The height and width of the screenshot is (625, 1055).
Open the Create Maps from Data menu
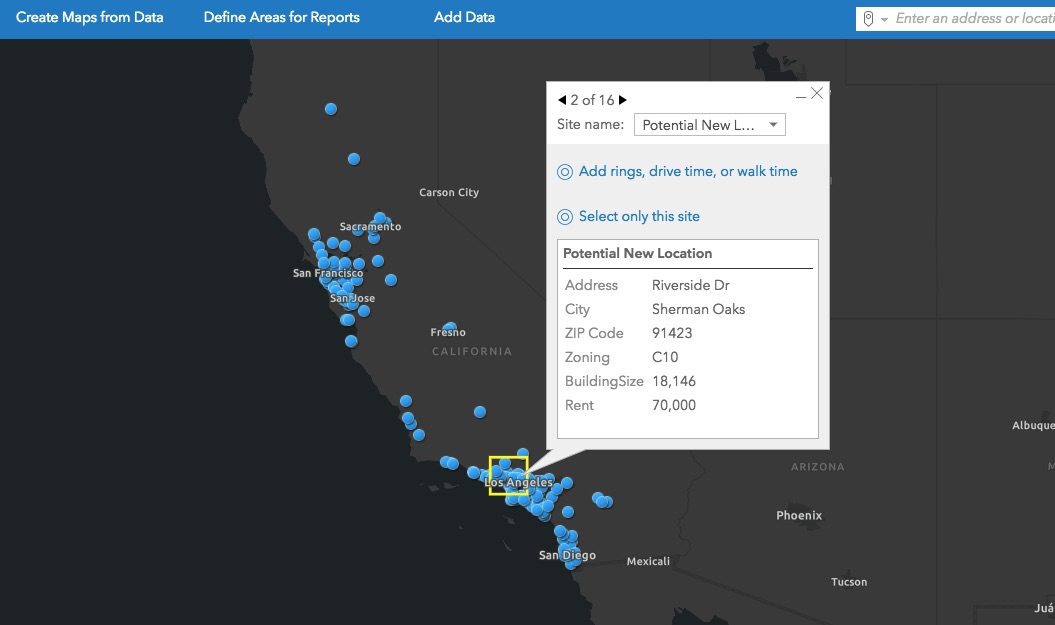[x=90, y=18]
